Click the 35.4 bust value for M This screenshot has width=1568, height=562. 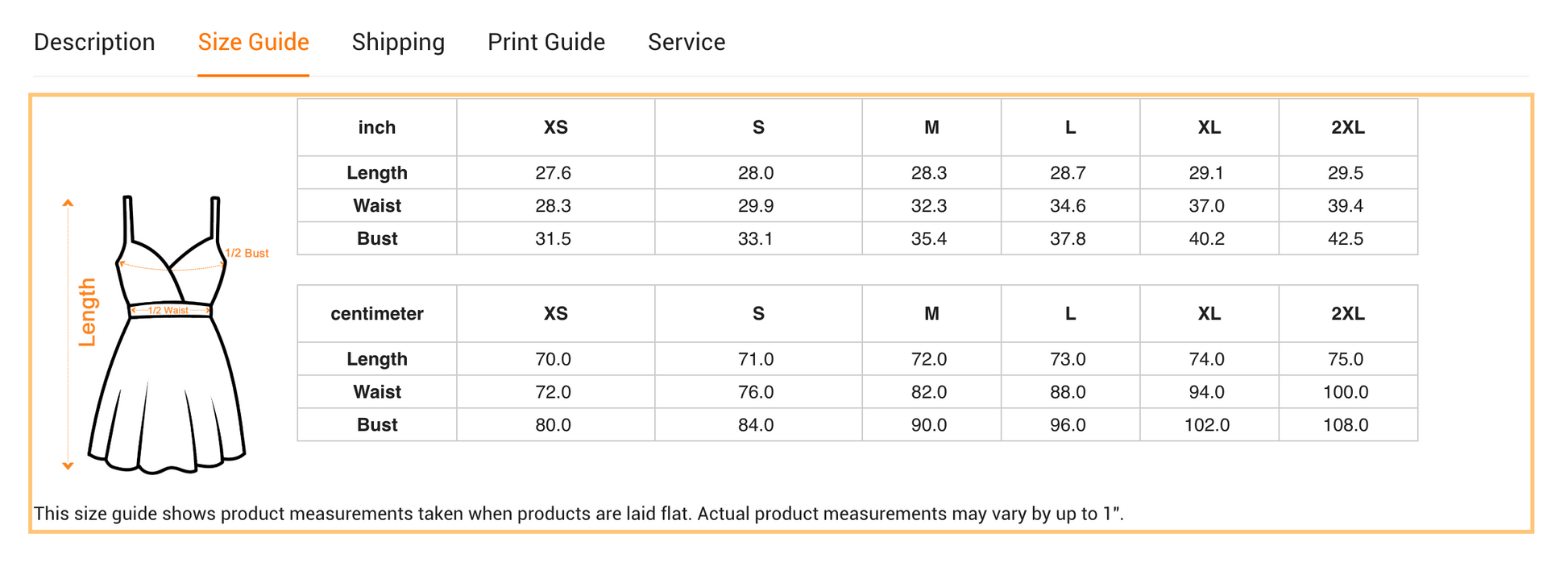tap(929, 238)
